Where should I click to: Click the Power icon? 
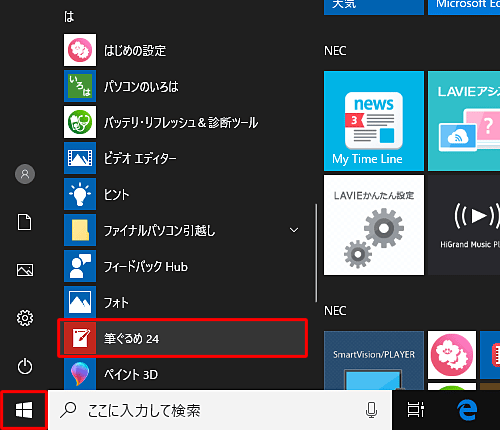click(x=25, y=366)
